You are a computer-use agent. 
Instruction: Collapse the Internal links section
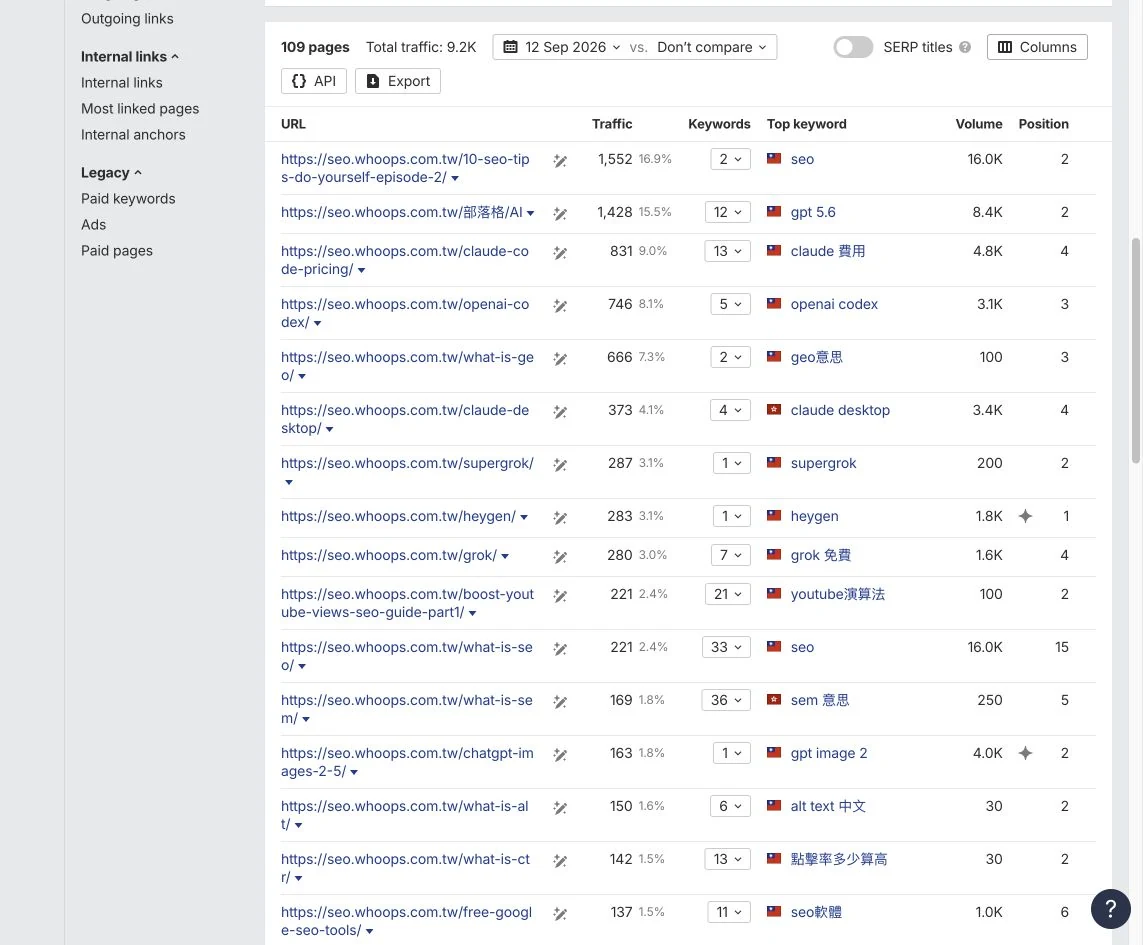pos(130,57)
